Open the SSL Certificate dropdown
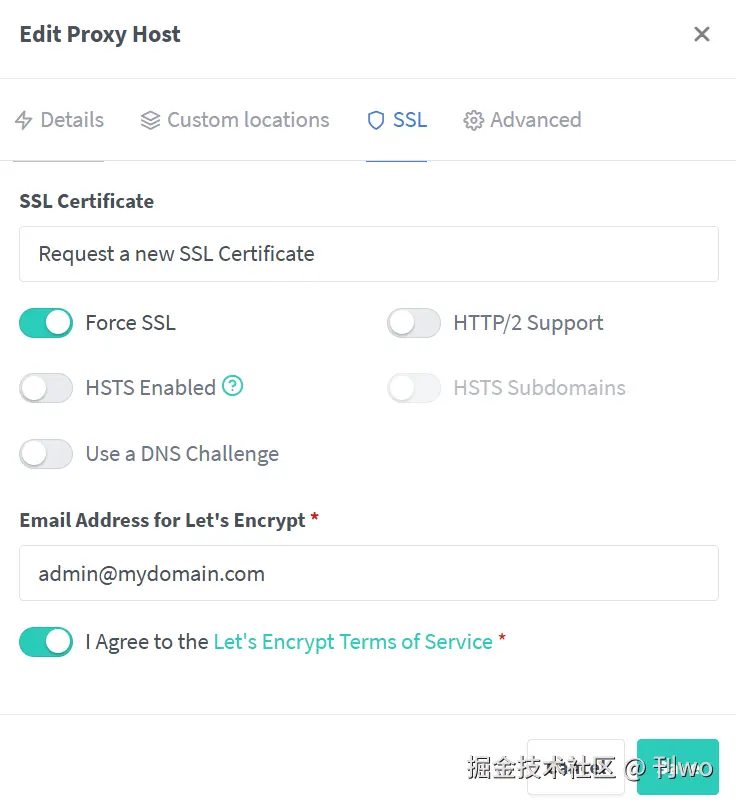The height and width of the screenshot is (804, 736). pos(368,254)
